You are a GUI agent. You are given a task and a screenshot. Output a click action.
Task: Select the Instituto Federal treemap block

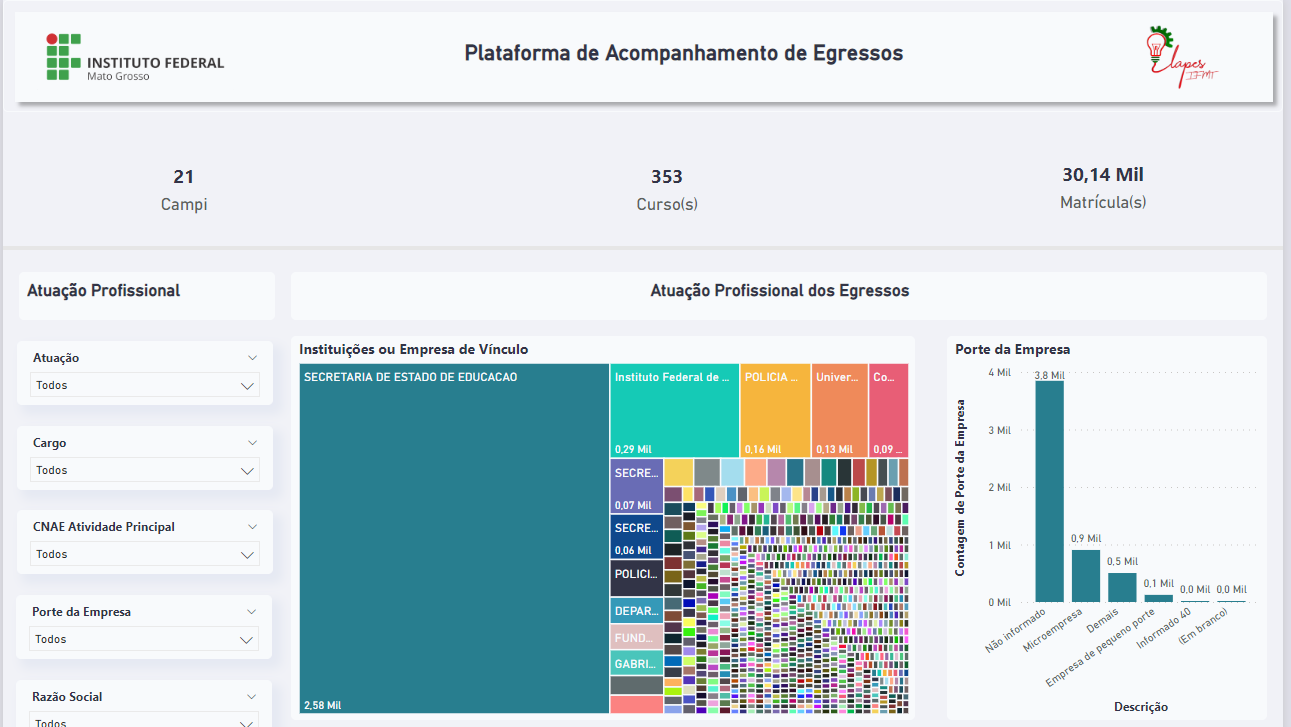[675, 410]
